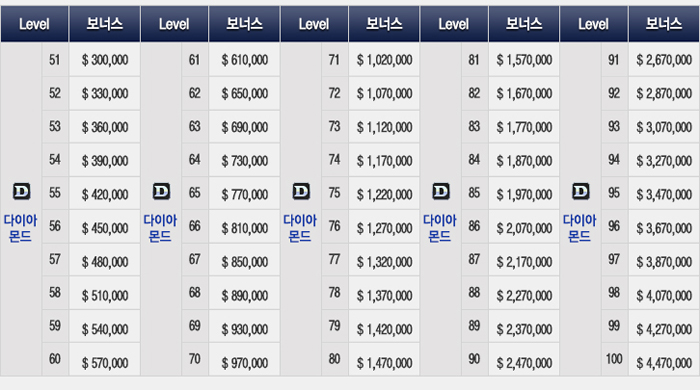Image resolution: width=700 pixels, height=390 pixels.
Task: Click the Diamond D icon beside levels 61-70
Action: pos(161,191)
